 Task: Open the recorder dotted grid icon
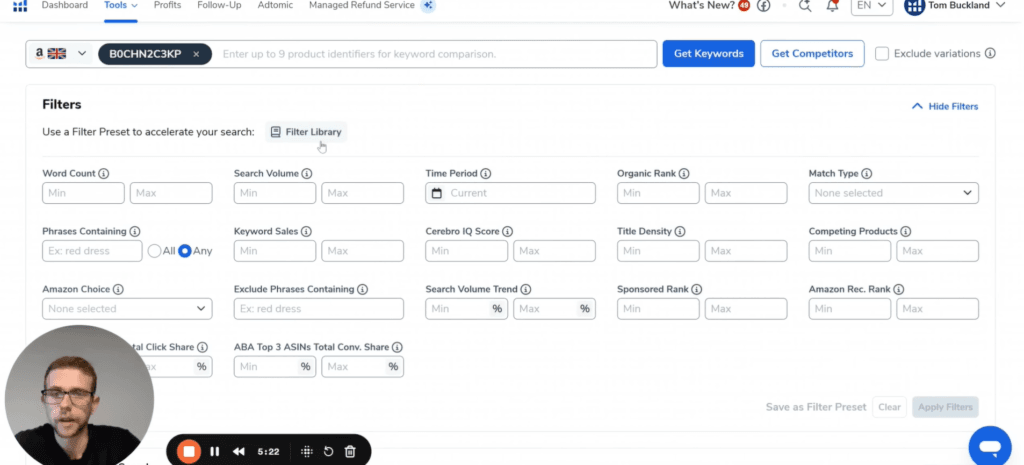[x=306, y=451]
